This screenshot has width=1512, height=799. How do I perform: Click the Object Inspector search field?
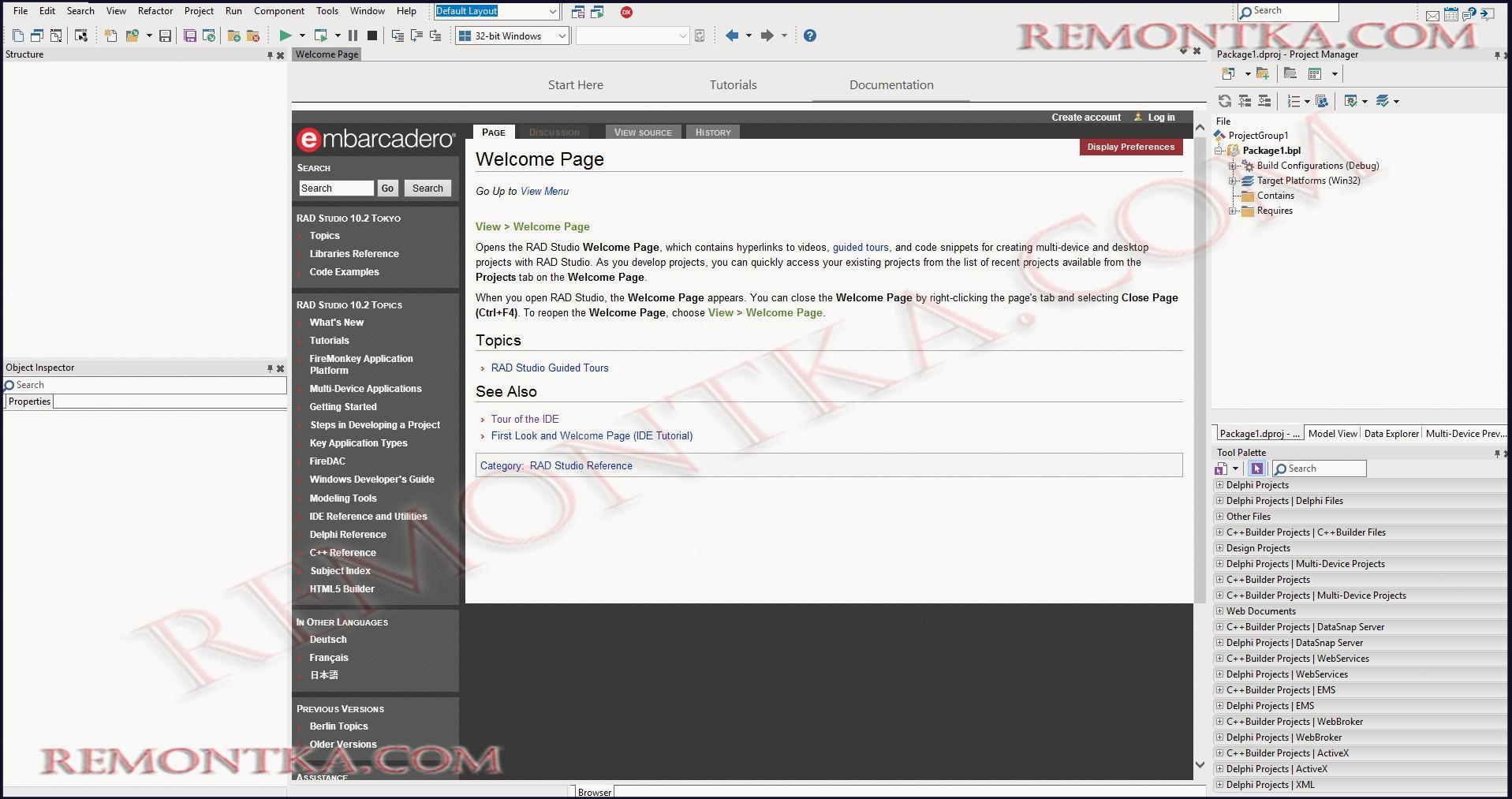145,386
